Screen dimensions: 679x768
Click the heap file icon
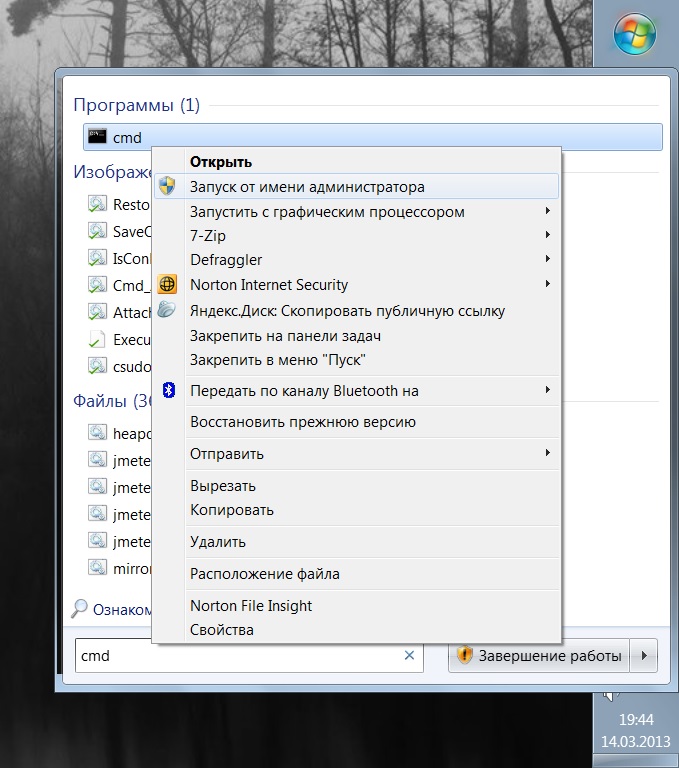coord(97,432)
